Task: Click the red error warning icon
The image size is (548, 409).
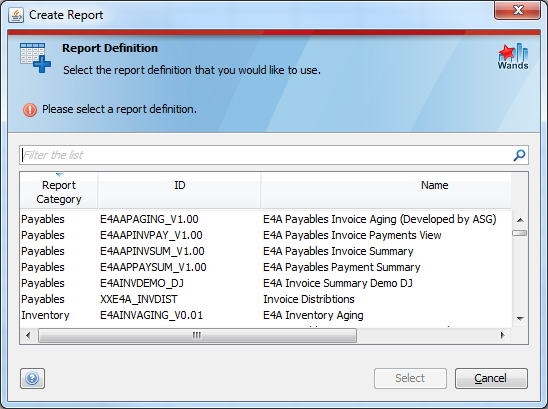Action: pos(30,109)
